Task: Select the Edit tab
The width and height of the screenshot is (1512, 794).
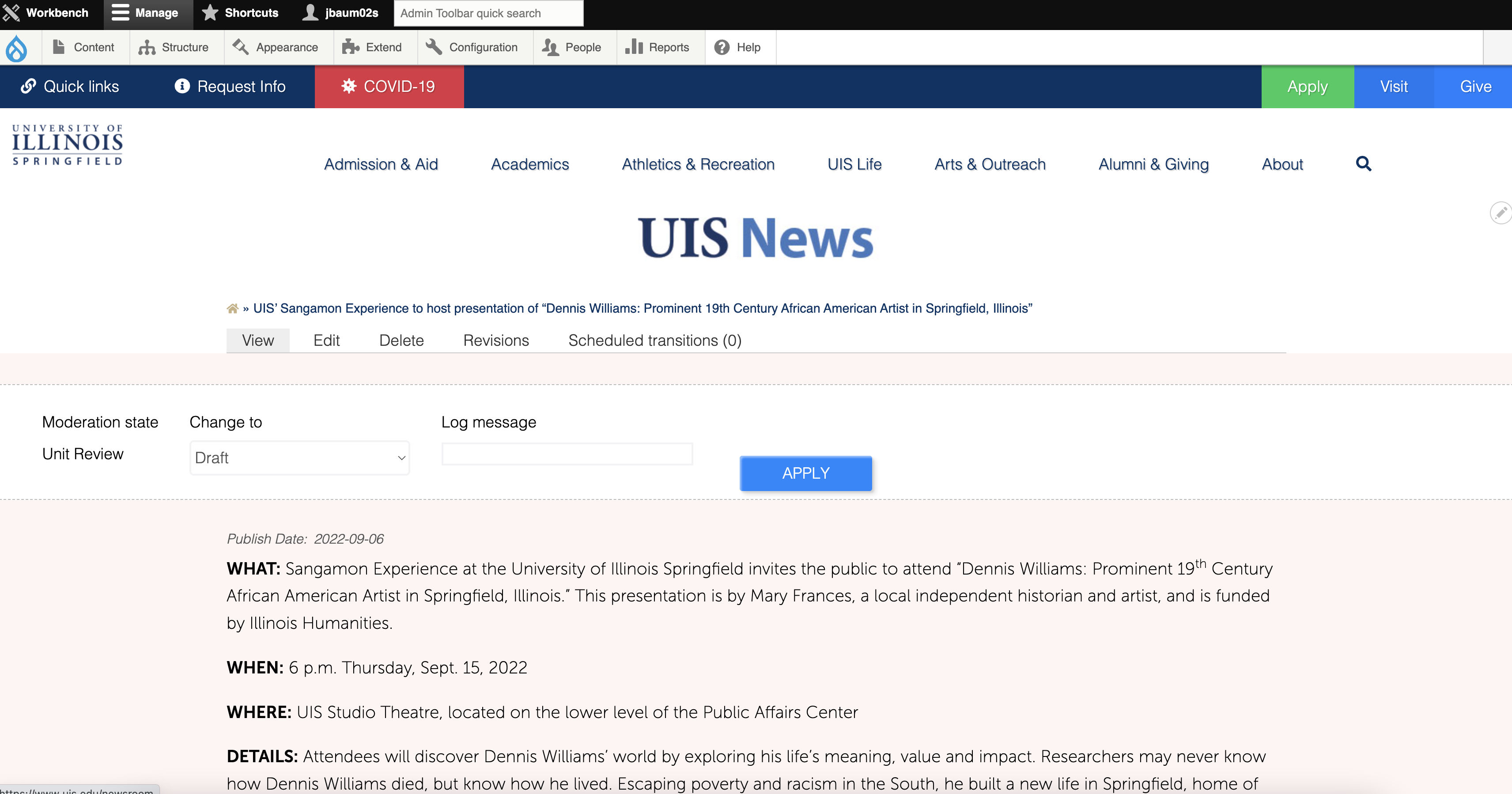Action: pyautogui.click(x=326, y=340)
